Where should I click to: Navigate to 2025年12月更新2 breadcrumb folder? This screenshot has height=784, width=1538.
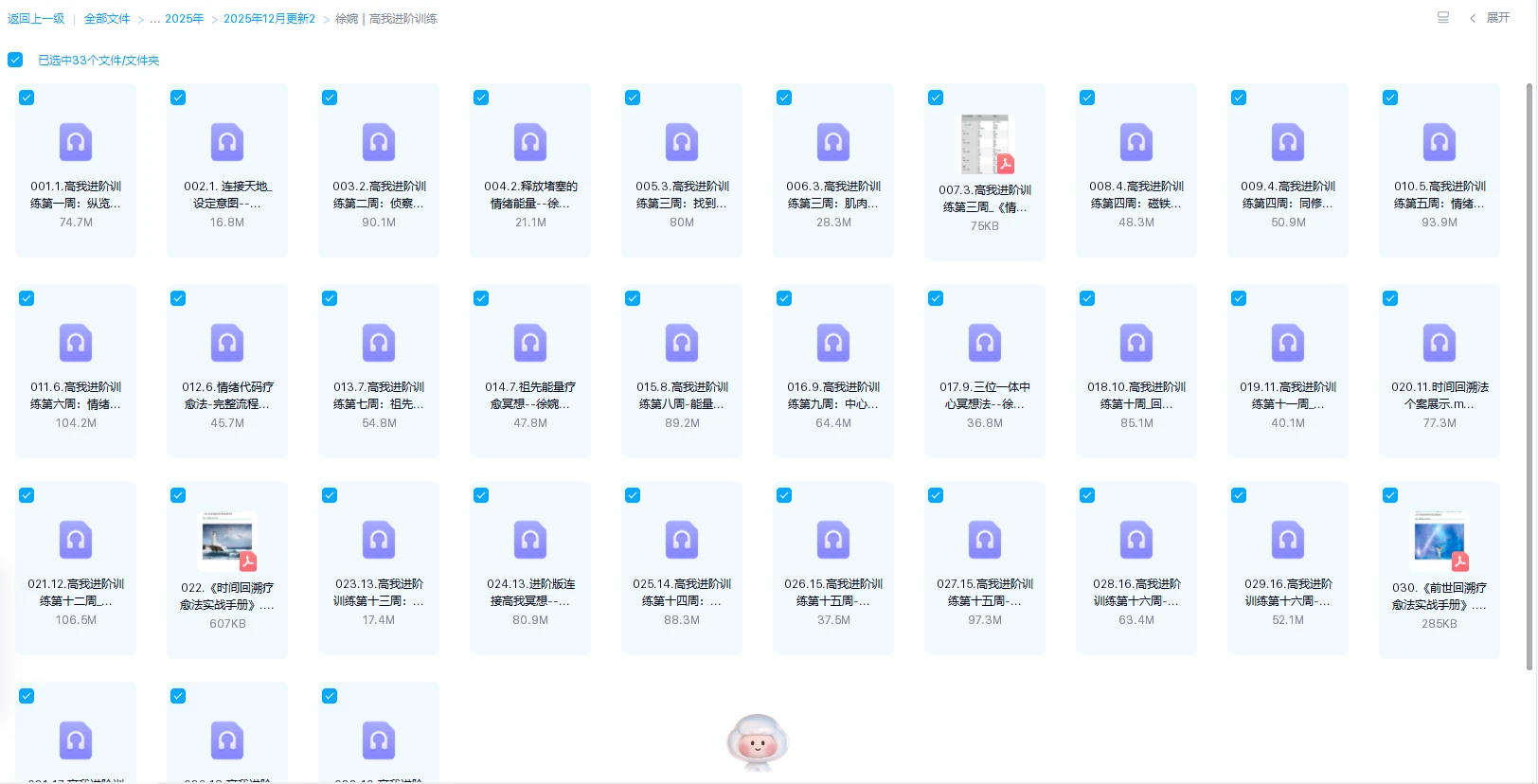coord(269,19)
